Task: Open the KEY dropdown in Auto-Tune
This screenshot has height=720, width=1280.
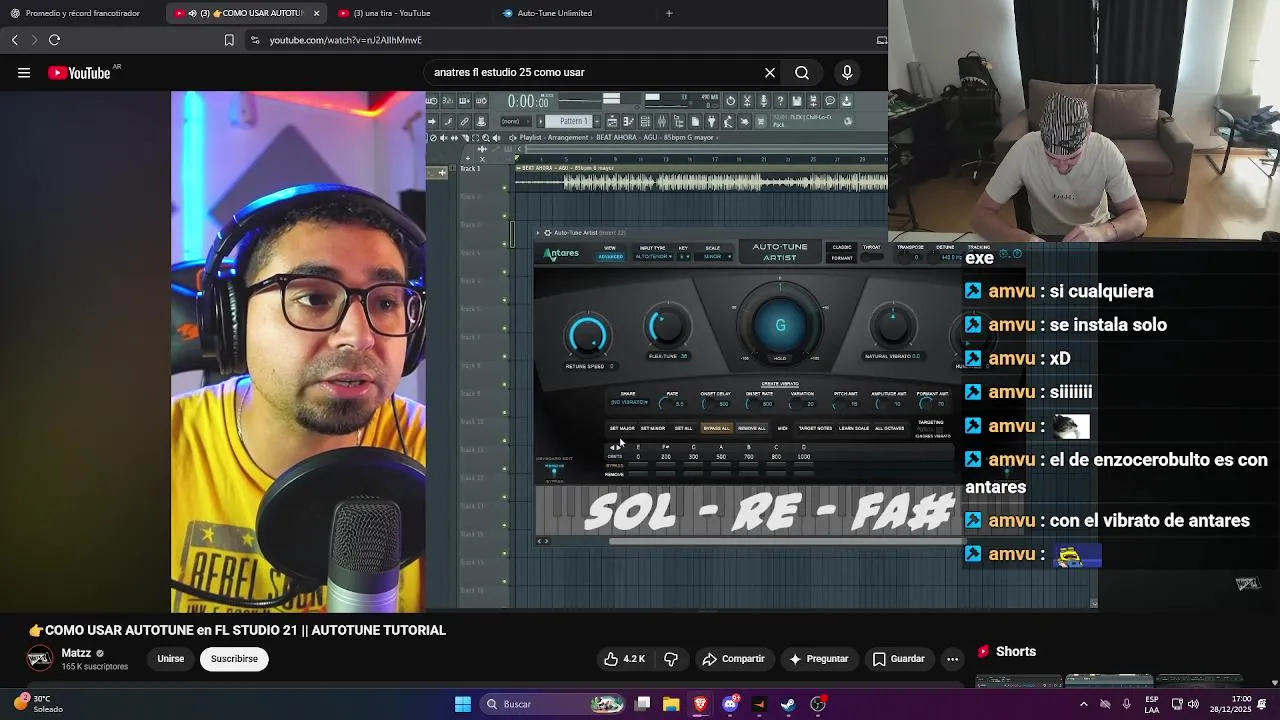Action: [x=684, y=257]
